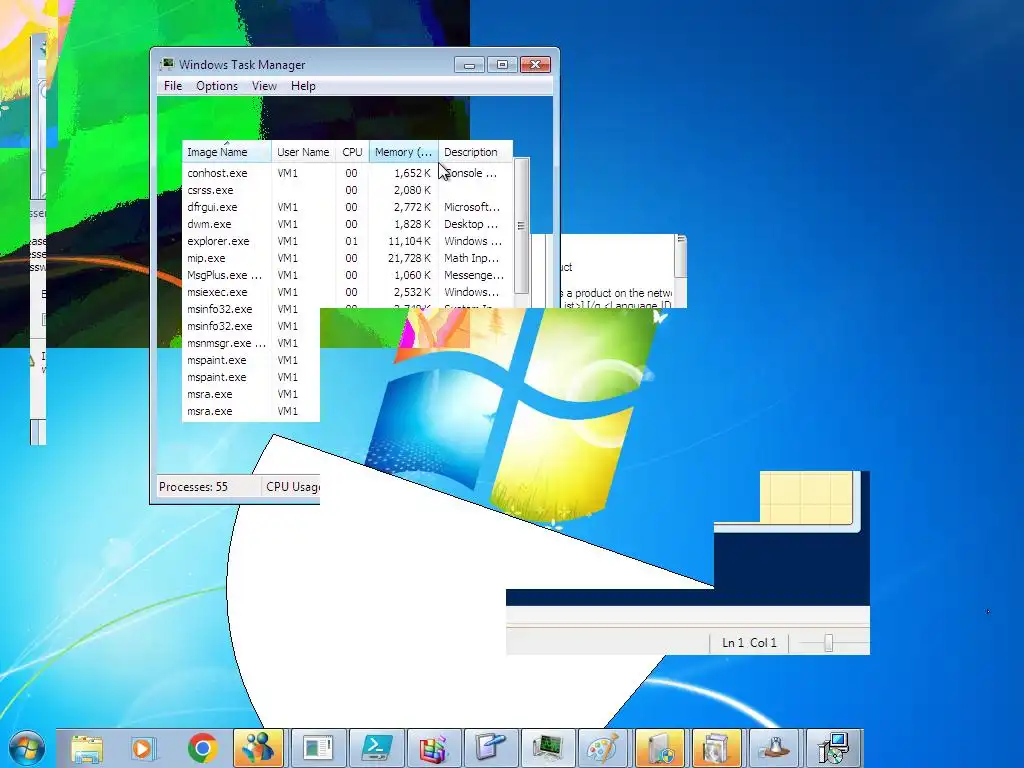Select the msnmsgr.exe process row

(251, 343)
